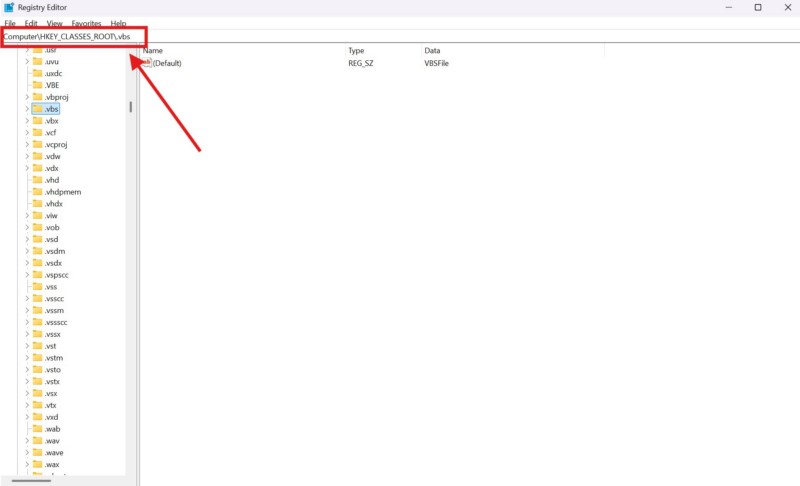
Task: Expand the .vsto key
Action: click(x=27, y=369)
